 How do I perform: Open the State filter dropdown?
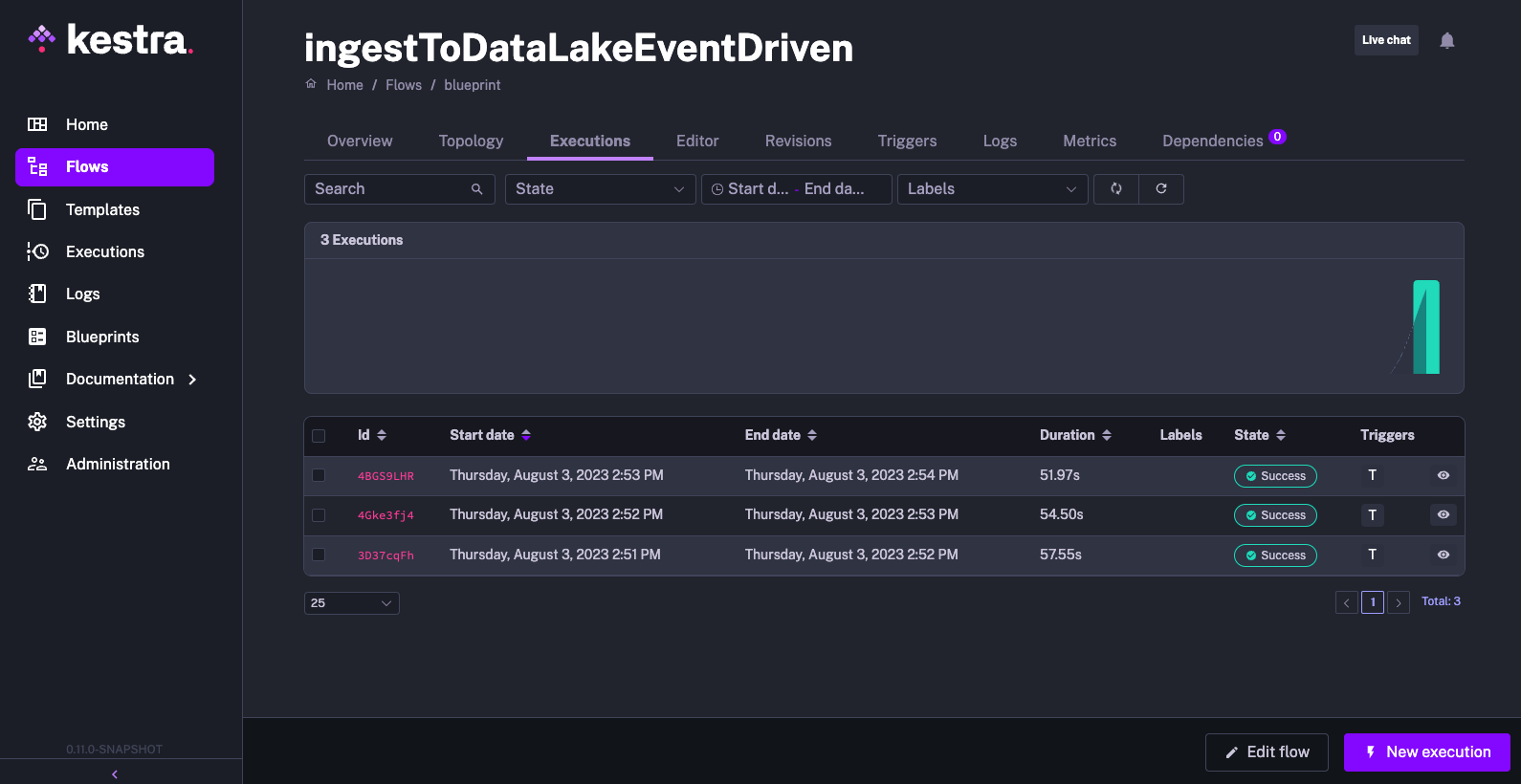600,189
